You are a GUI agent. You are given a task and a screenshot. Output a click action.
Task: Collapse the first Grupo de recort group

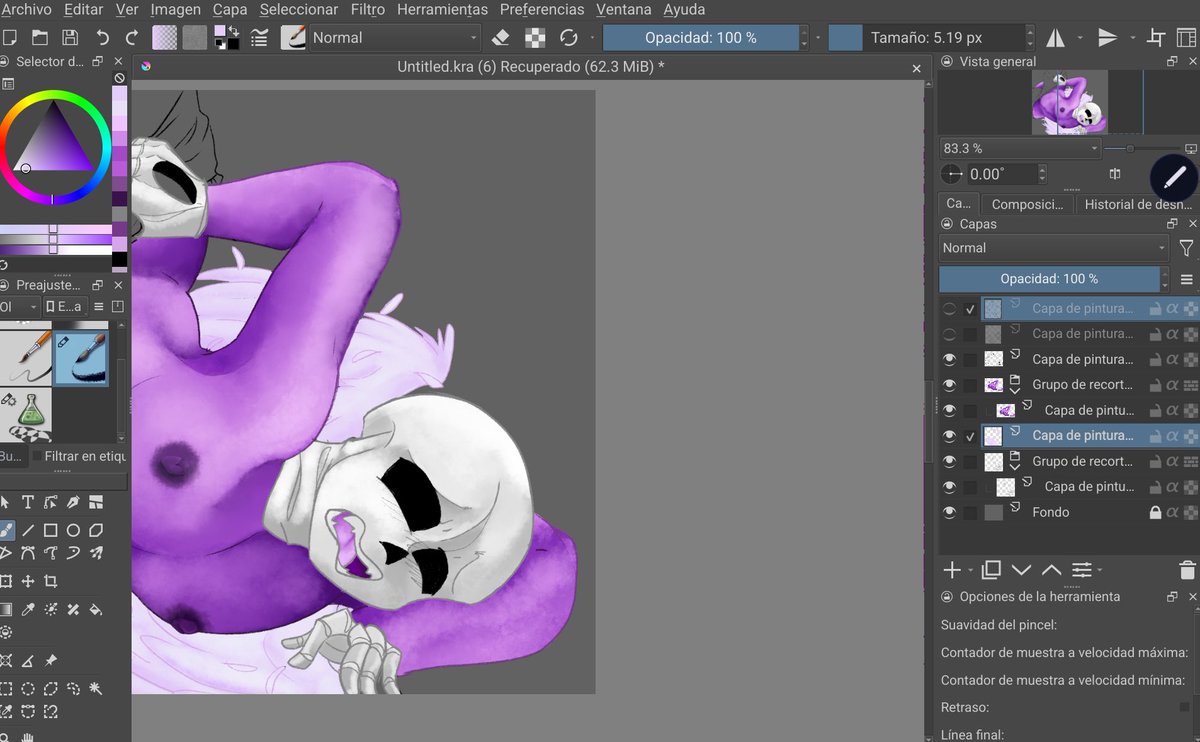(x=1014, y=391)
